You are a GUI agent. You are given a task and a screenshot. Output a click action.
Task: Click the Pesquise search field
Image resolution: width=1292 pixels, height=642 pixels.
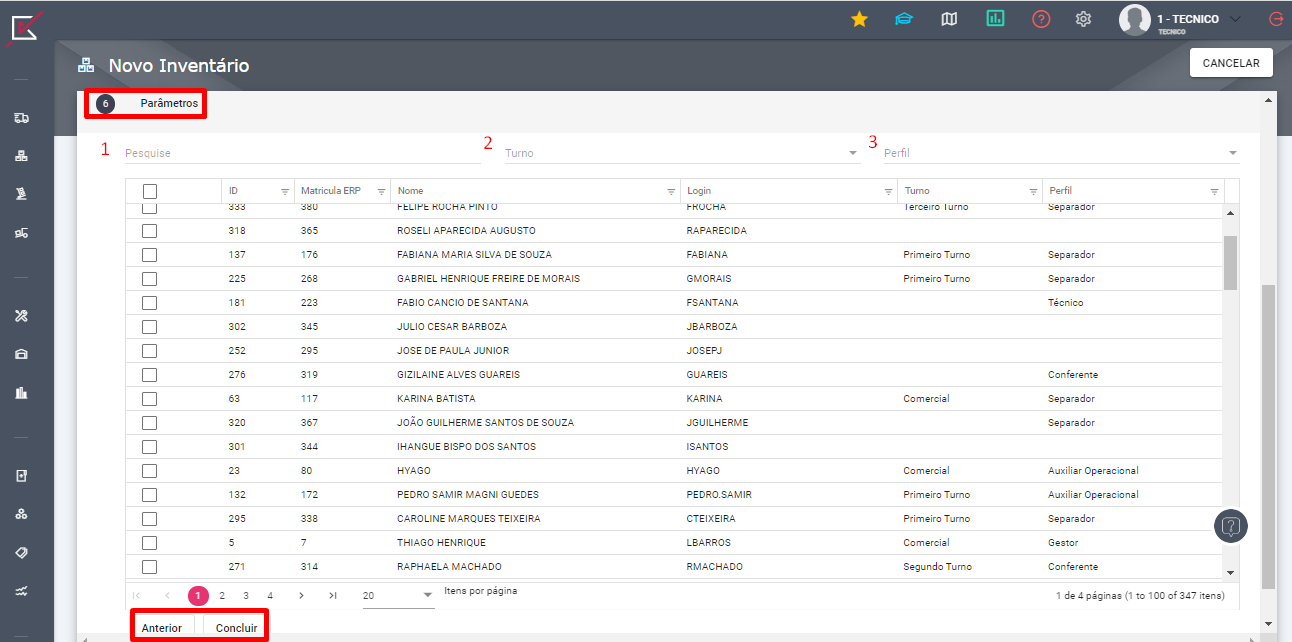click(x=302, y=153)
